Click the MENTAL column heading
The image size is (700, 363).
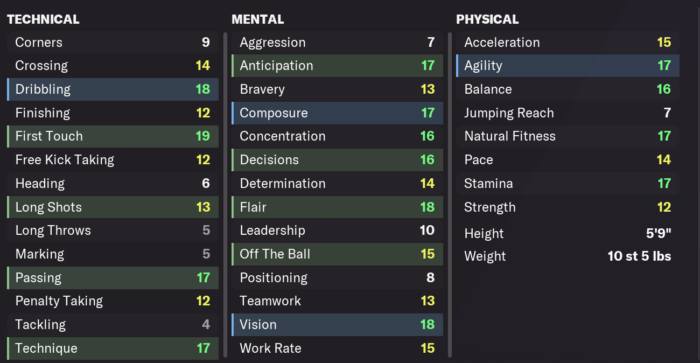[x=258, y=19]
